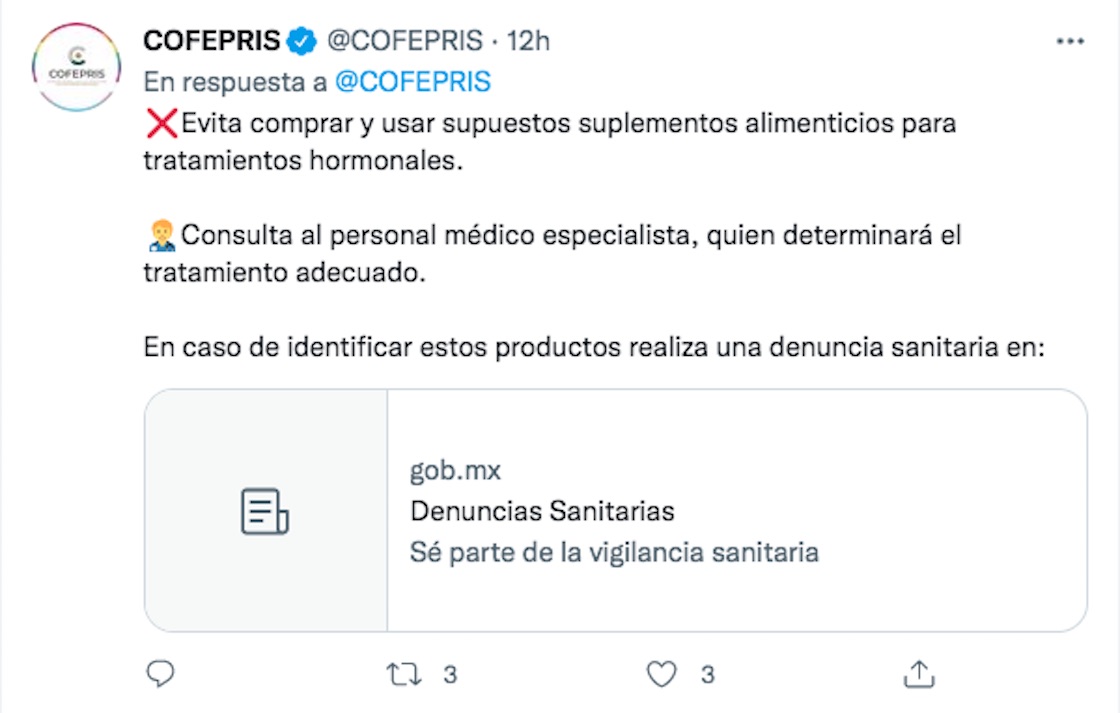Click the retweet count number 3

(450, 675)
